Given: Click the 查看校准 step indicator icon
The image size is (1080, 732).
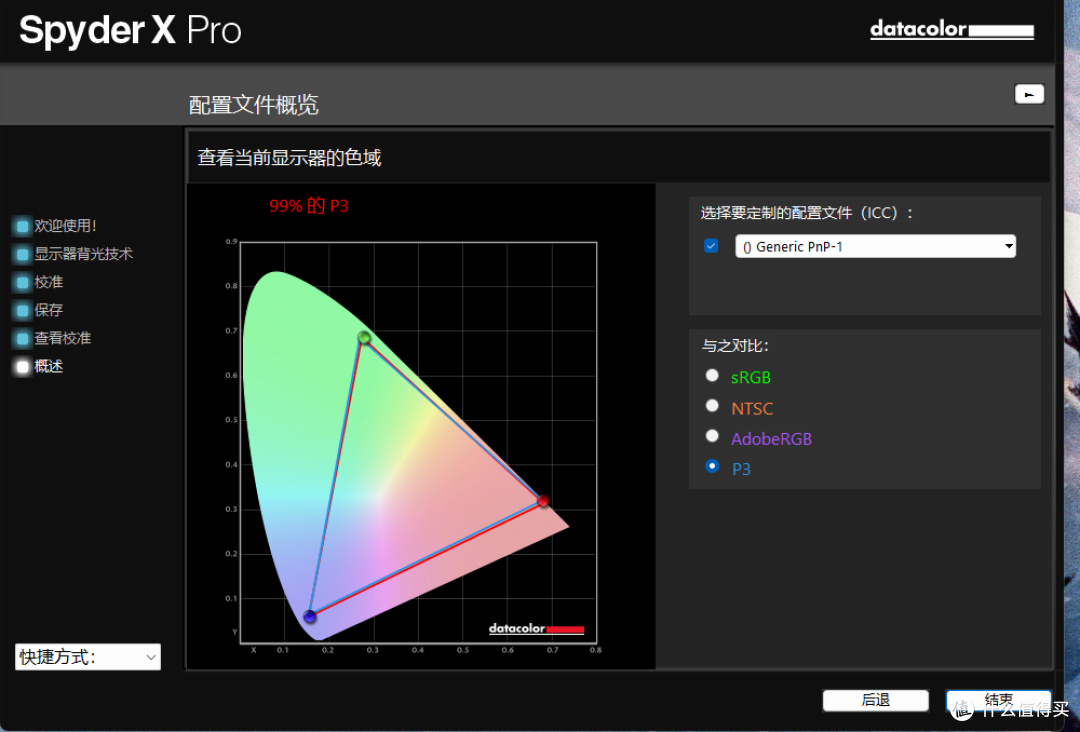Looking at the screenshot, I should pyautogui.click(x=22, y=339).
